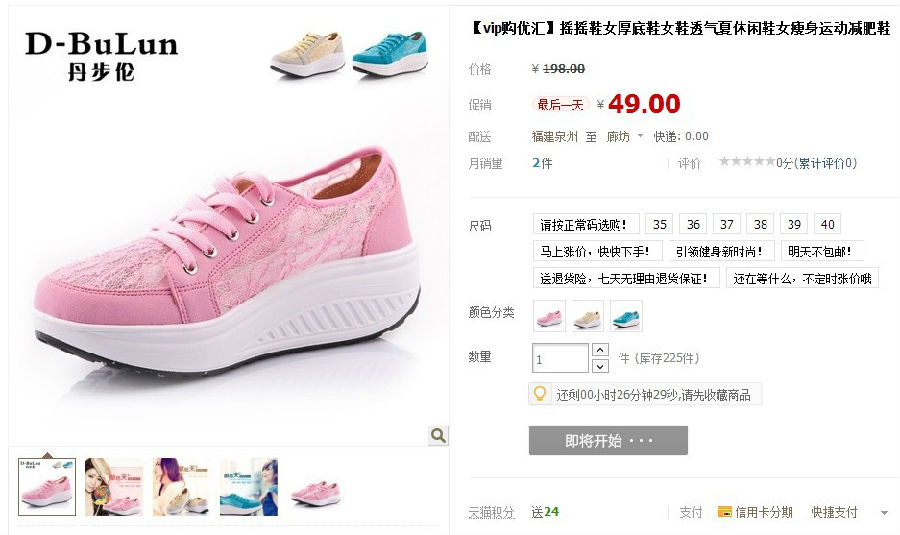View the lollipop girl thumbnail image

click(x=114, y=487)
